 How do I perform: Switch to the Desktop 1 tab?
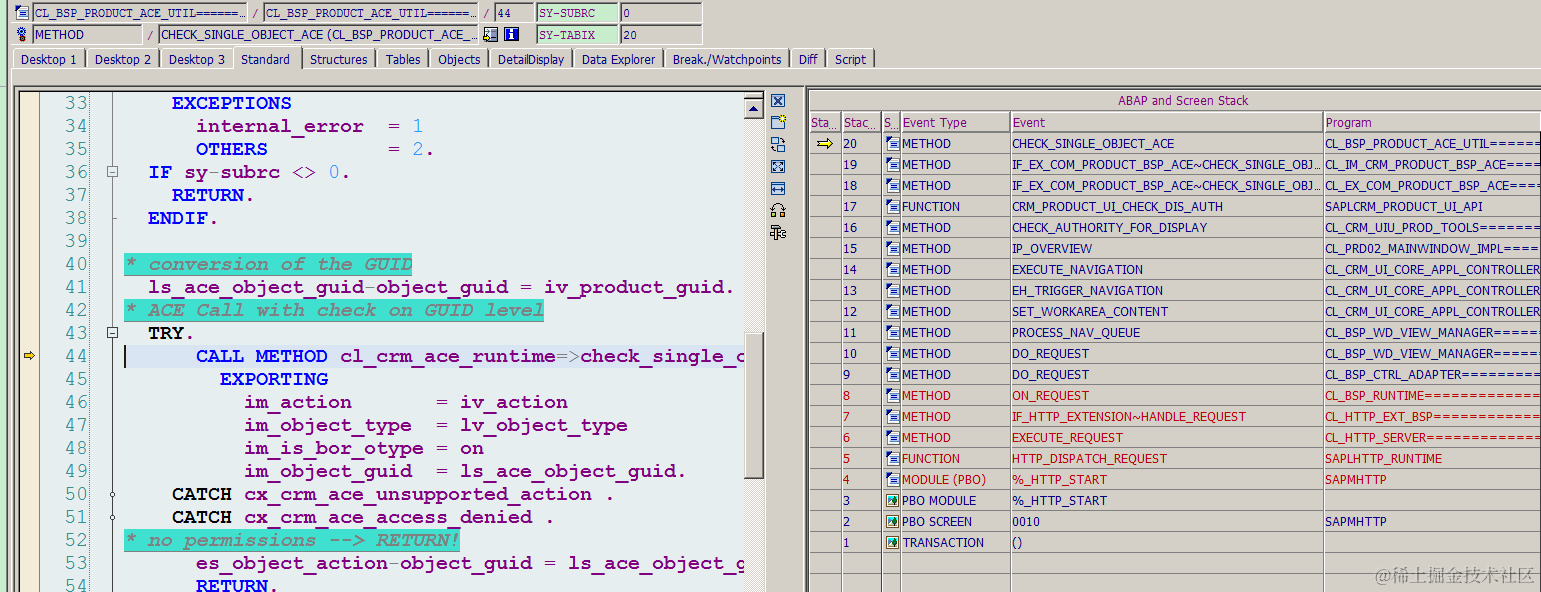(x=49, y=59)
